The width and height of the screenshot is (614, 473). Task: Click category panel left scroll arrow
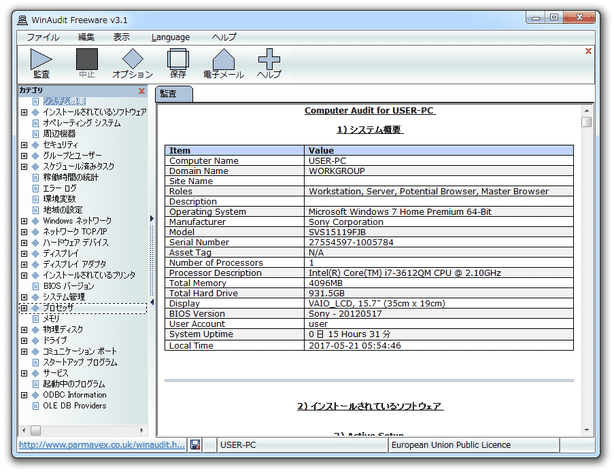pos(24,430)
